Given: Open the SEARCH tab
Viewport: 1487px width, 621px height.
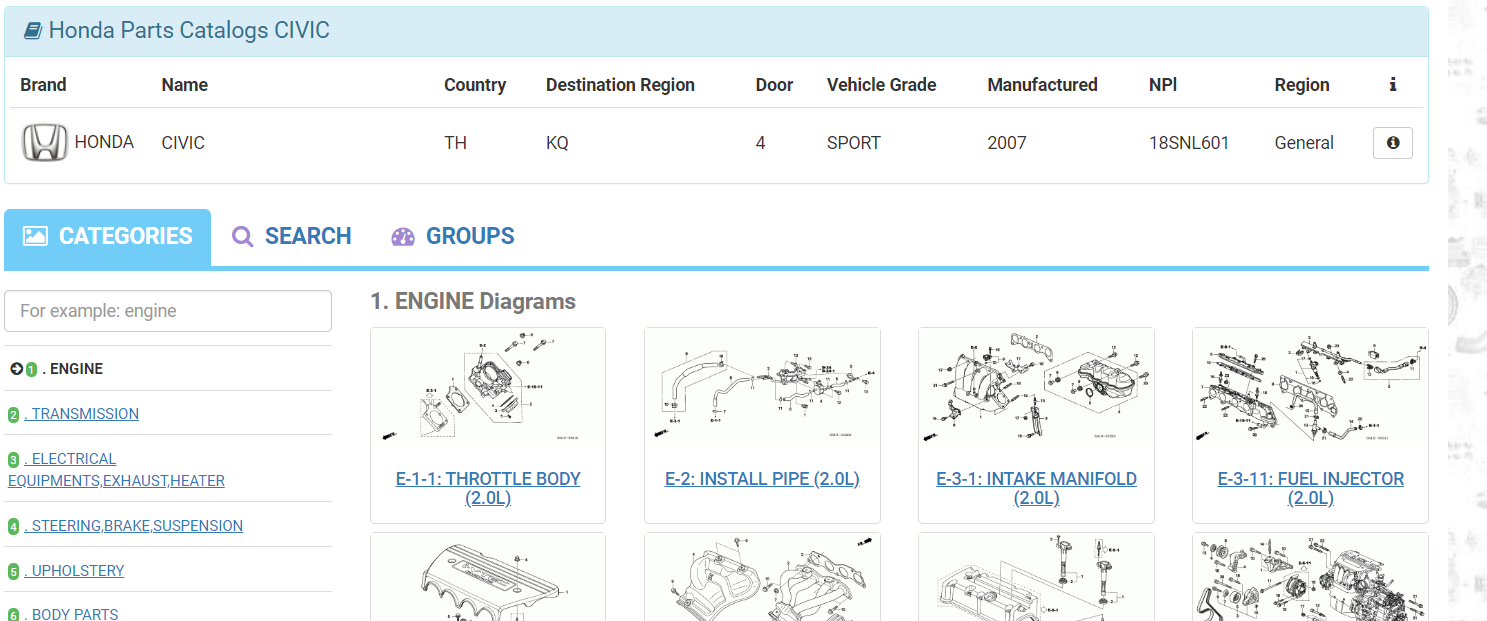Looking at the screenshot, I should coord(291,237).
